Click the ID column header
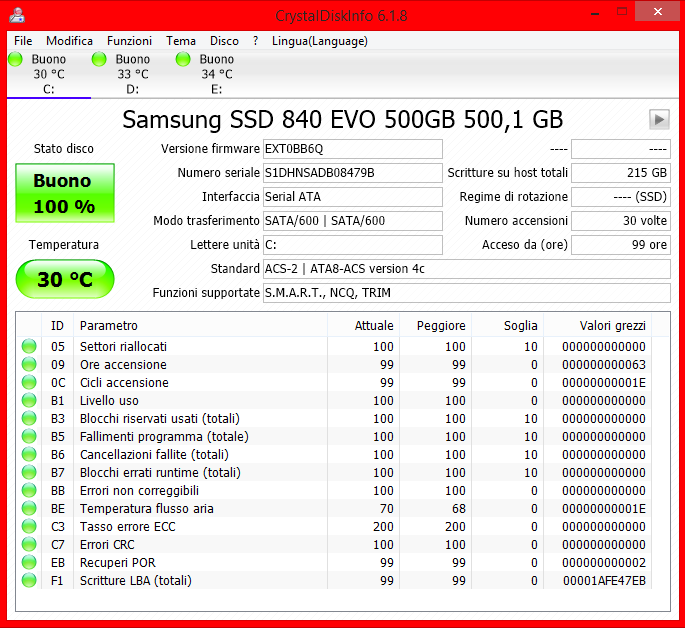The width and height of the screenshot is (685, 628). (58, 326)
